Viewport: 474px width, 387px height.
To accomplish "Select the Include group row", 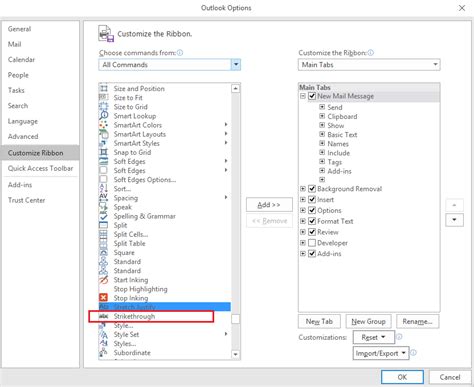I will point(338,153).
